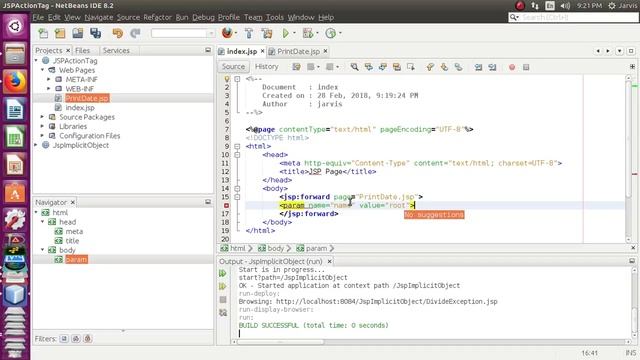This screenshot has height=360, width=640.
Task: Open Ubuntu Dash home button
Action: (15, 26)
